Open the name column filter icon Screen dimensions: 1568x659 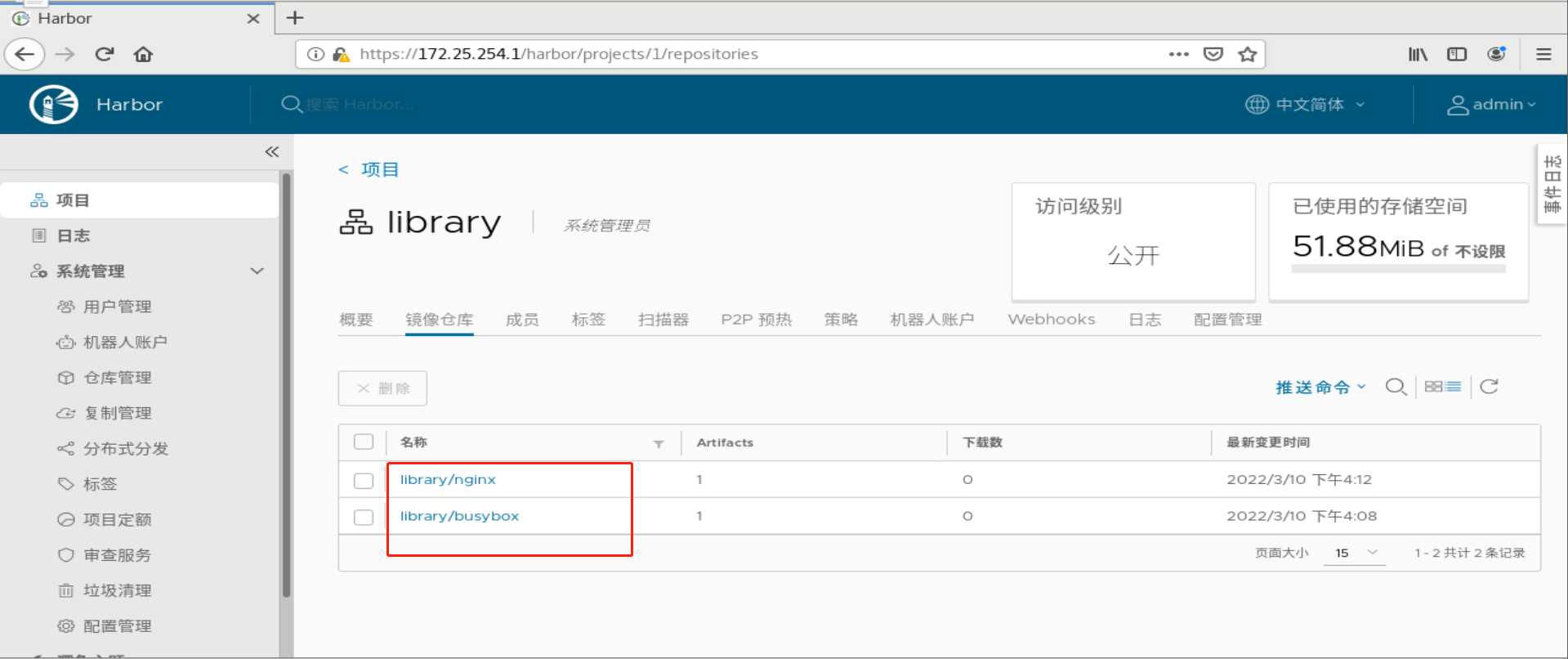click(x=659, y=444)
